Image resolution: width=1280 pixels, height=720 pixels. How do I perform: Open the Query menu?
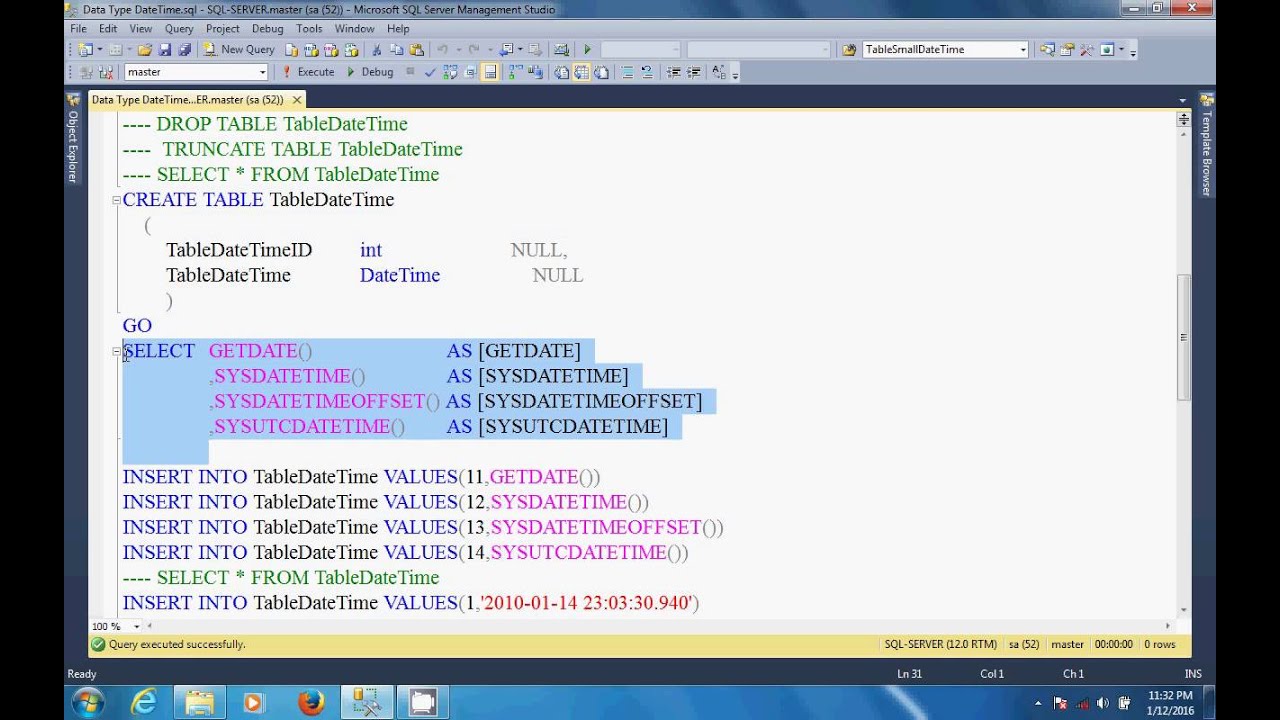(x=179, y=29)
